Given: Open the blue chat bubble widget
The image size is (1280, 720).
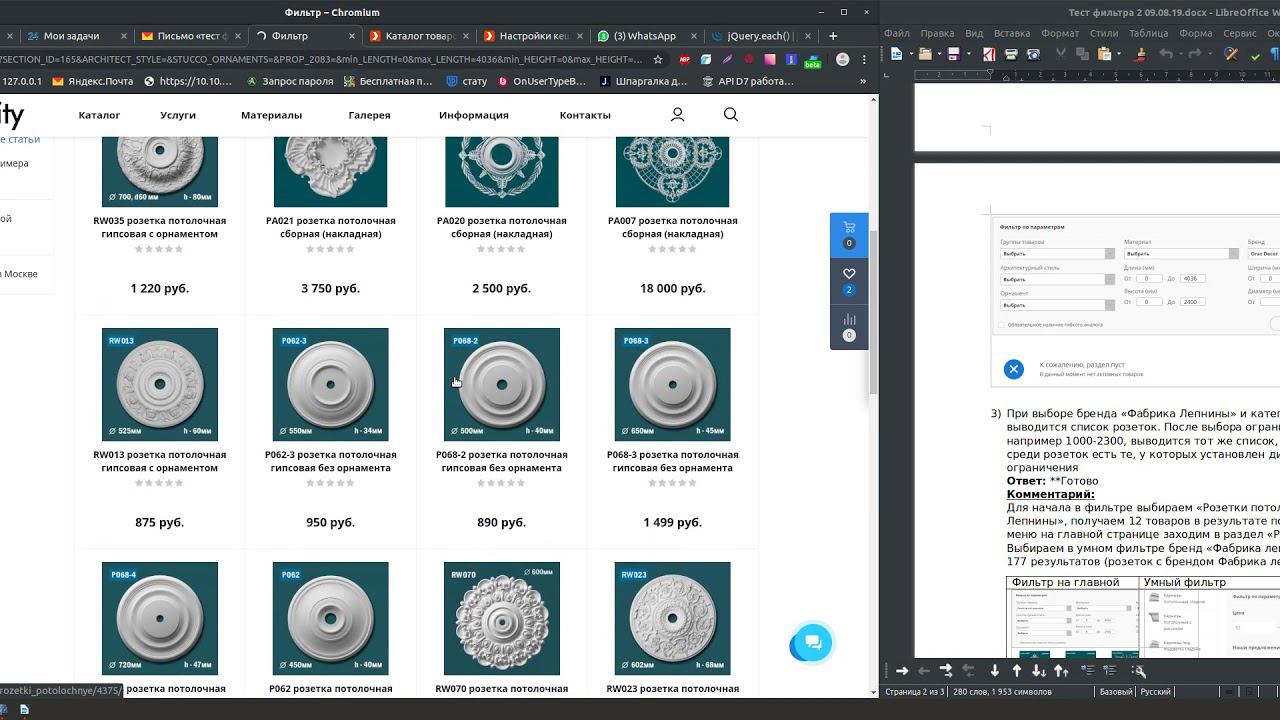Looking at the screenshot, I should (813, 643).
